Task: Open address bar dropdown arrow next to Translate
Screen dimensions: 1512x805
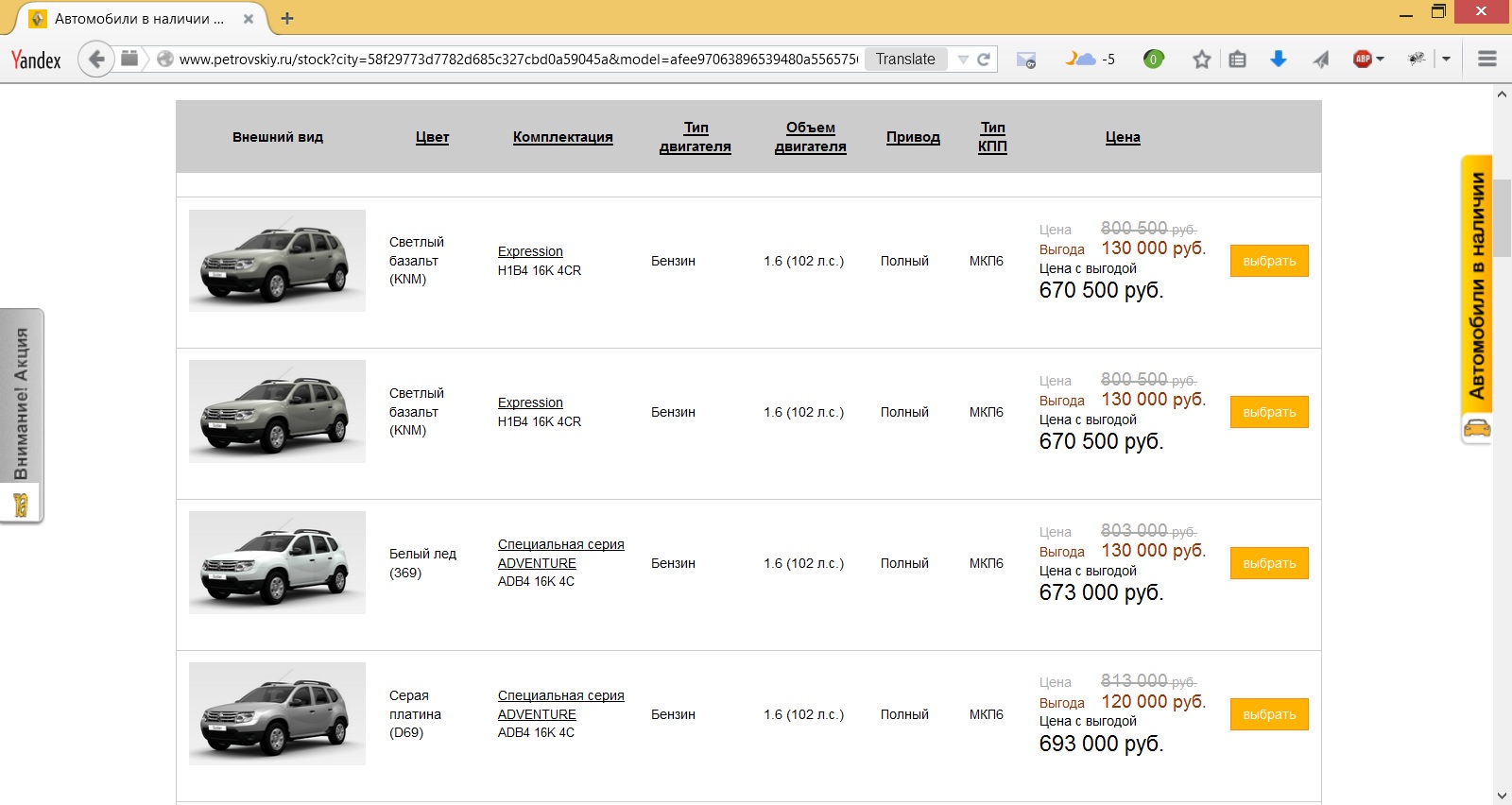Action: coord(963,59)
